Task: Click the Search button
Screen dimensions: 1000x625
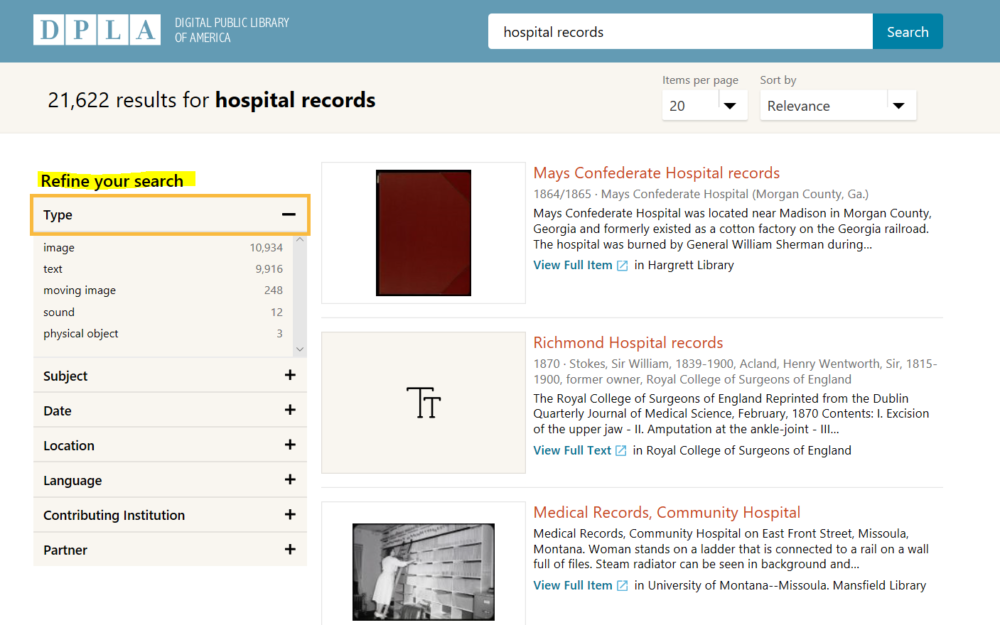Action: click(x=907, y=31)
